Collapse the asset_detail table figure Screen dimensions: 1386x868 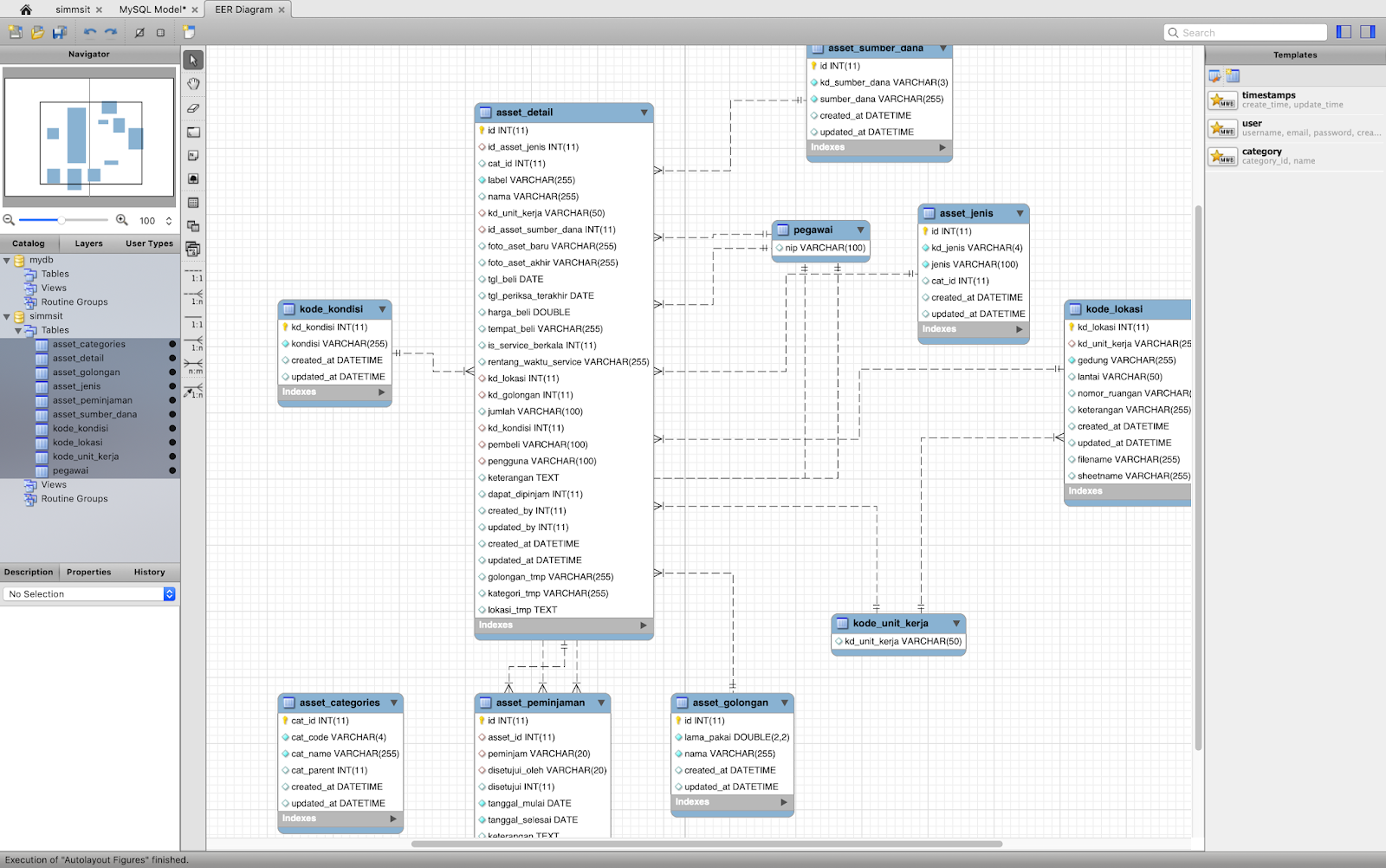coord(644,113)
